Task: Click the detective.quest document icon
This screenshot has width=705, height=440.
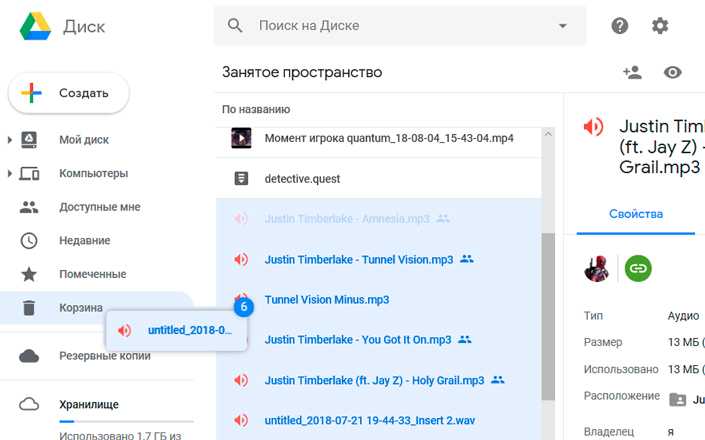Action: click(241, 178)
